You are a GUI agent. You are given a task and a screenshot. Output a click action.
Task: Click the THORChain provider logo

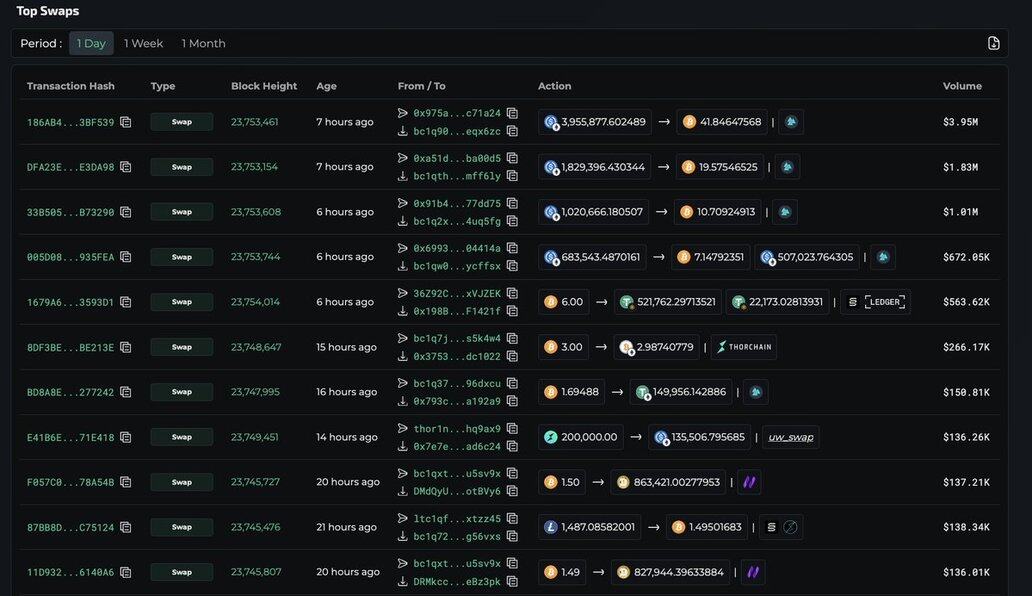tap(743, 347)
